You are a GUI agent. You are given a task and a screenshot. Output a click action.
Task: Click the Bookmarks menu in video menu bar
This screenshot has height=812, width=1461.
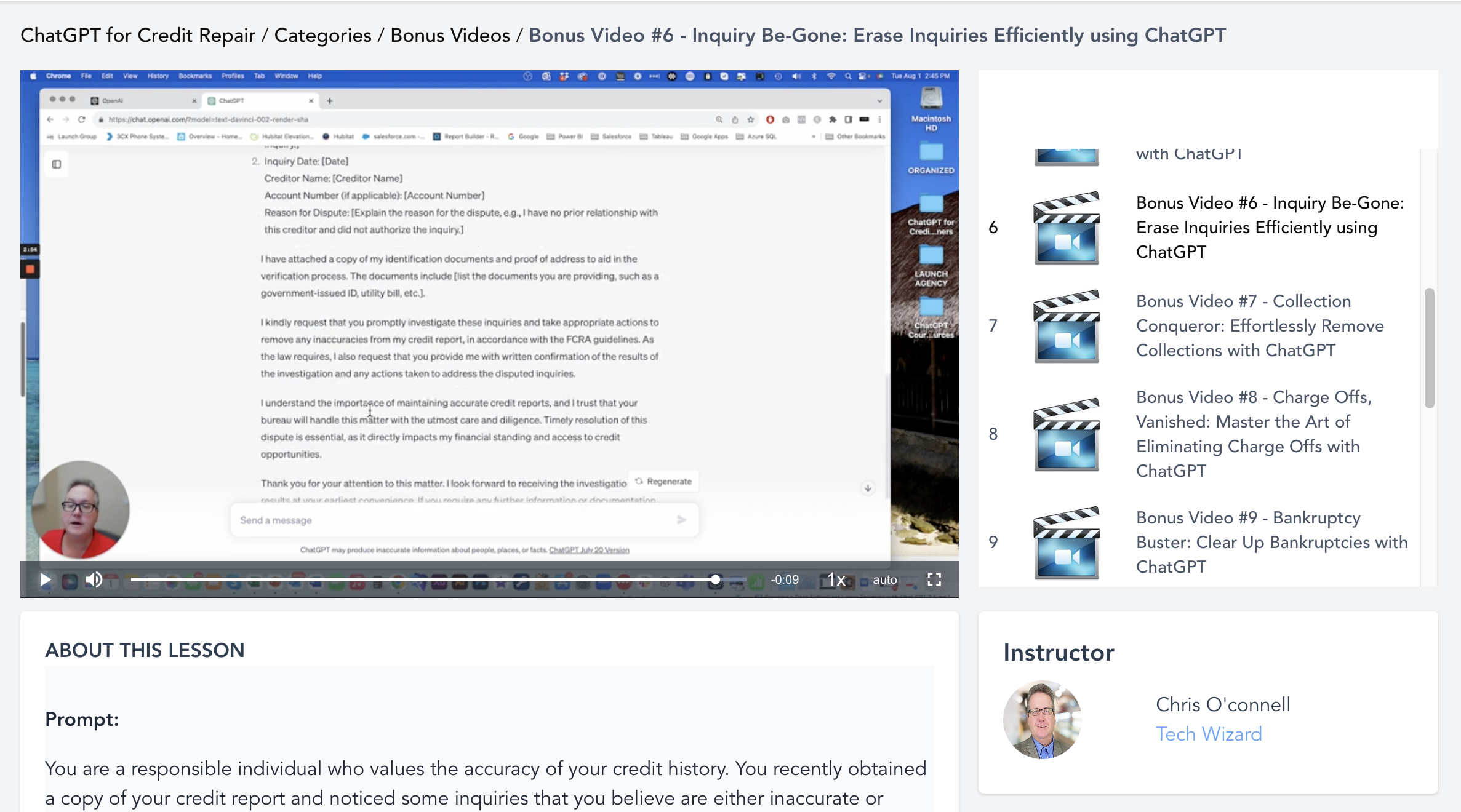[195, 76]
